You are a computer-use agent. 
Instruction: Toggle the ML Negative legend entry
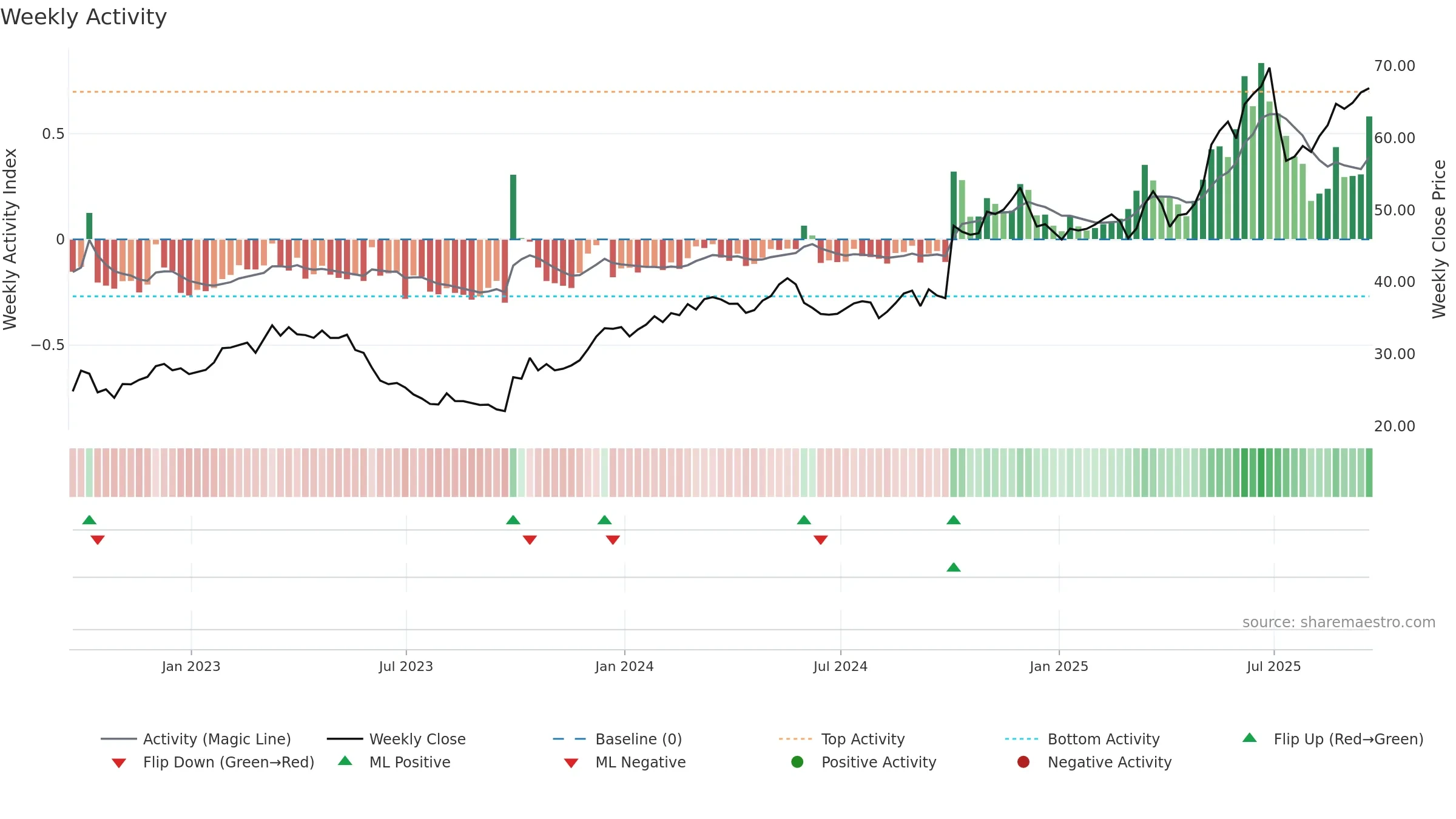625,762
